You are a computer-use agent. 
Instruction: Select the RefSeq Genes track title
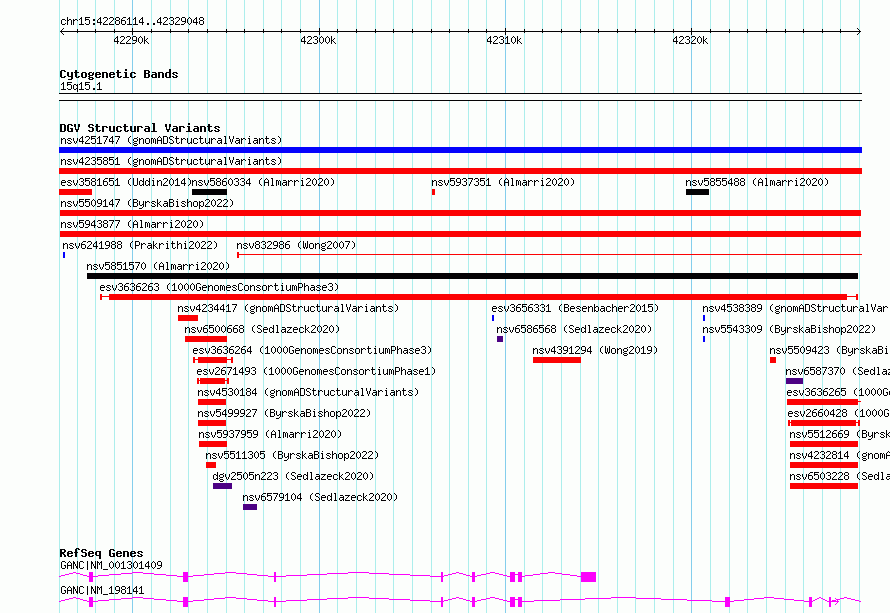coord(102,553)
